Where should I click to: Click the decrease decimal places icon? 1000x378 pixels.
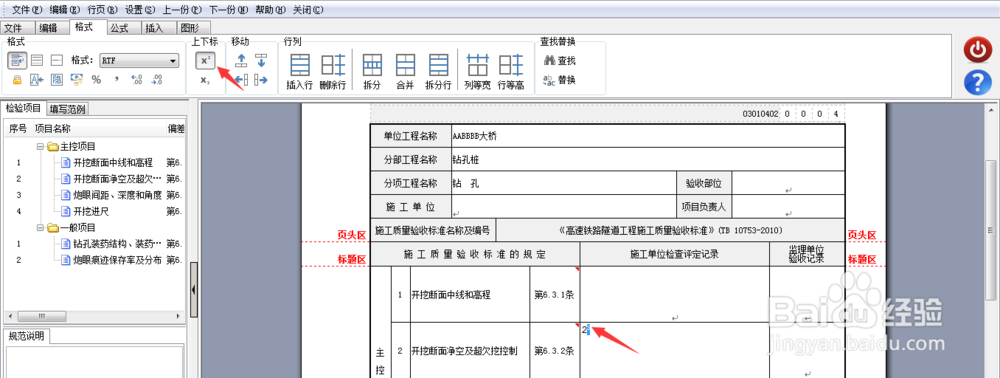coord(157,80)
